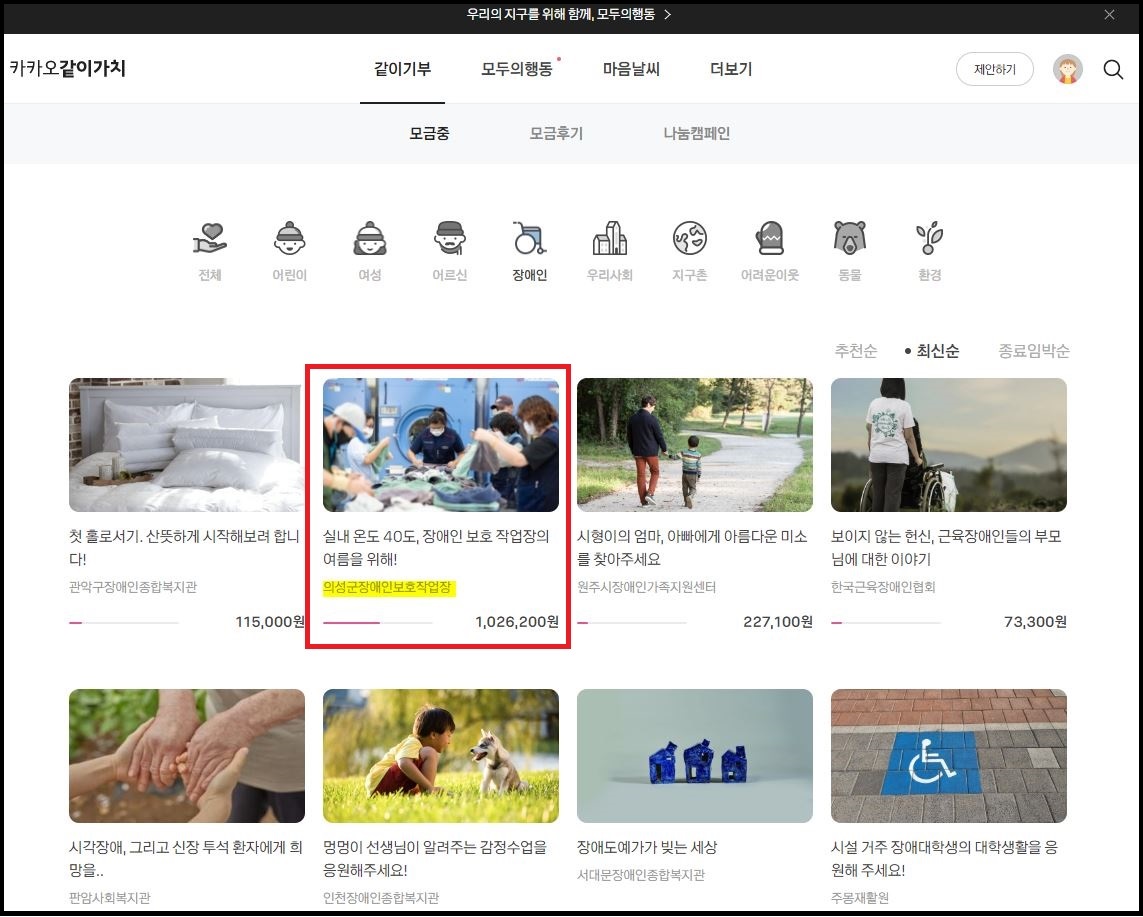Click organization 주몽재활원
This screenshot has height=917, width=1143.
860,898
